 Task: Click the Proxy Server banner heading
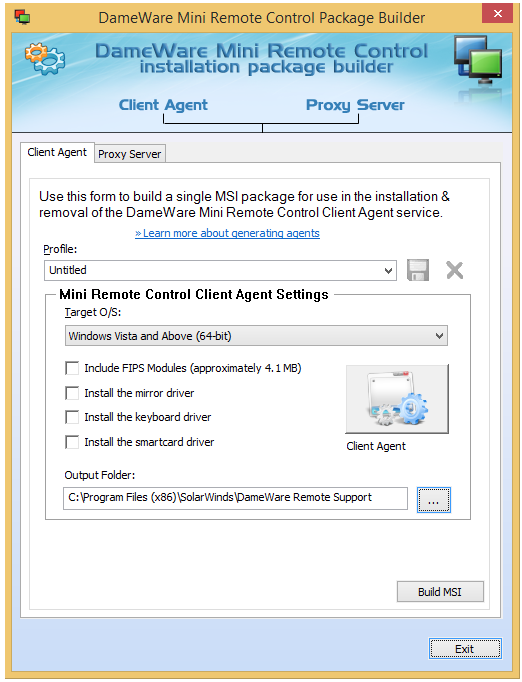pos(355,105)
